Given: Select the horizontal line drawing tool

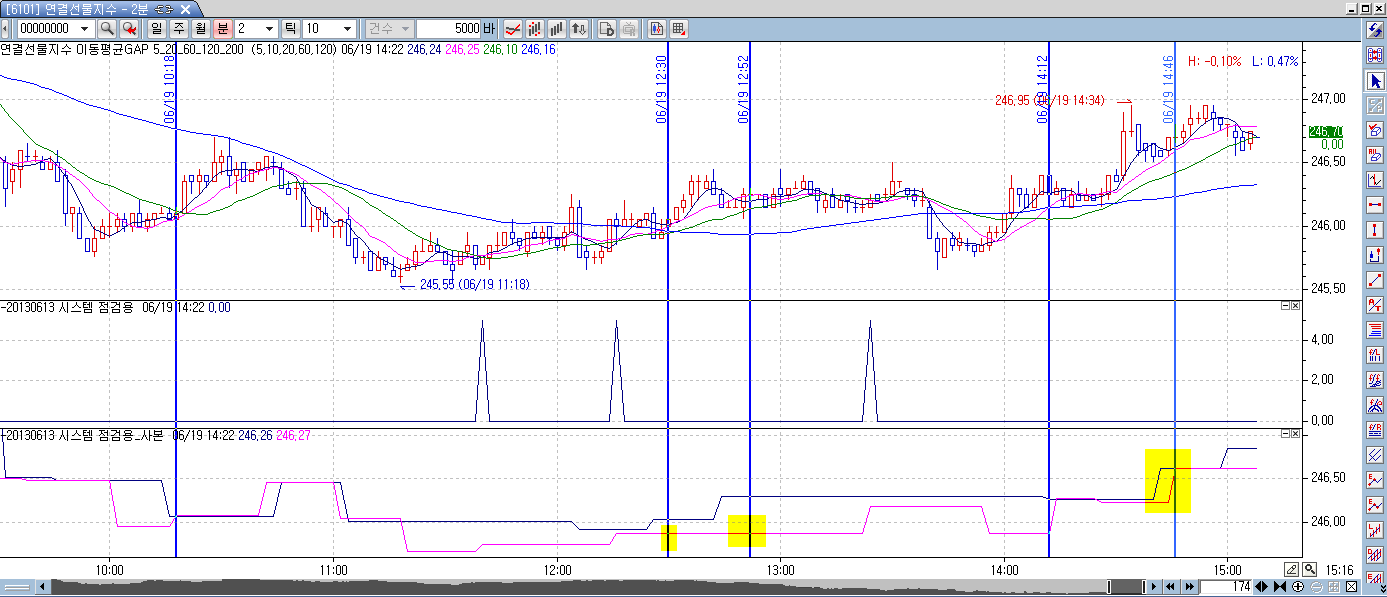Looking at the screenshot, I should click(1375, 205).
